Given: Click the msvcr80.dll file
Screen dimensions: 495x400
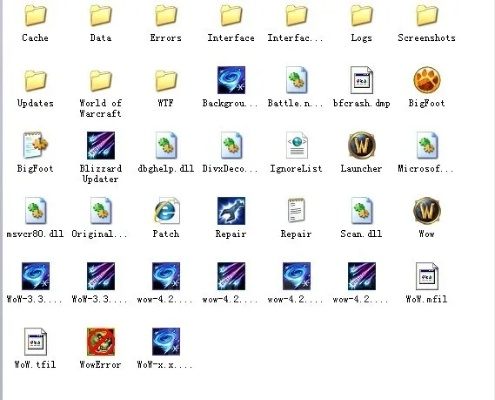Looking at the screenshot, I should (x=35, y=211).
